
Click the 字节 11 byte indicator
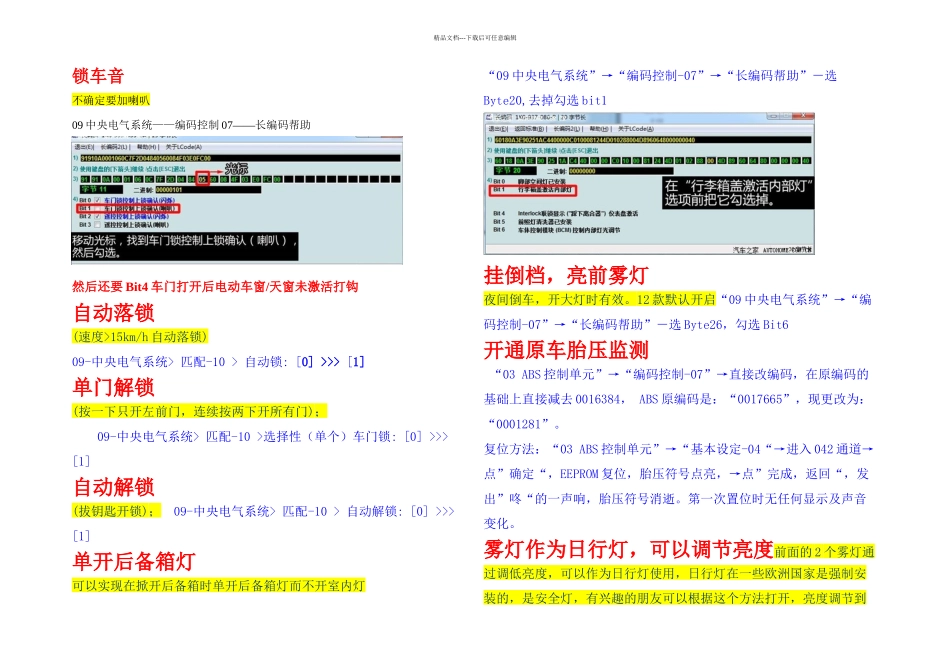[x=101, y=190]
